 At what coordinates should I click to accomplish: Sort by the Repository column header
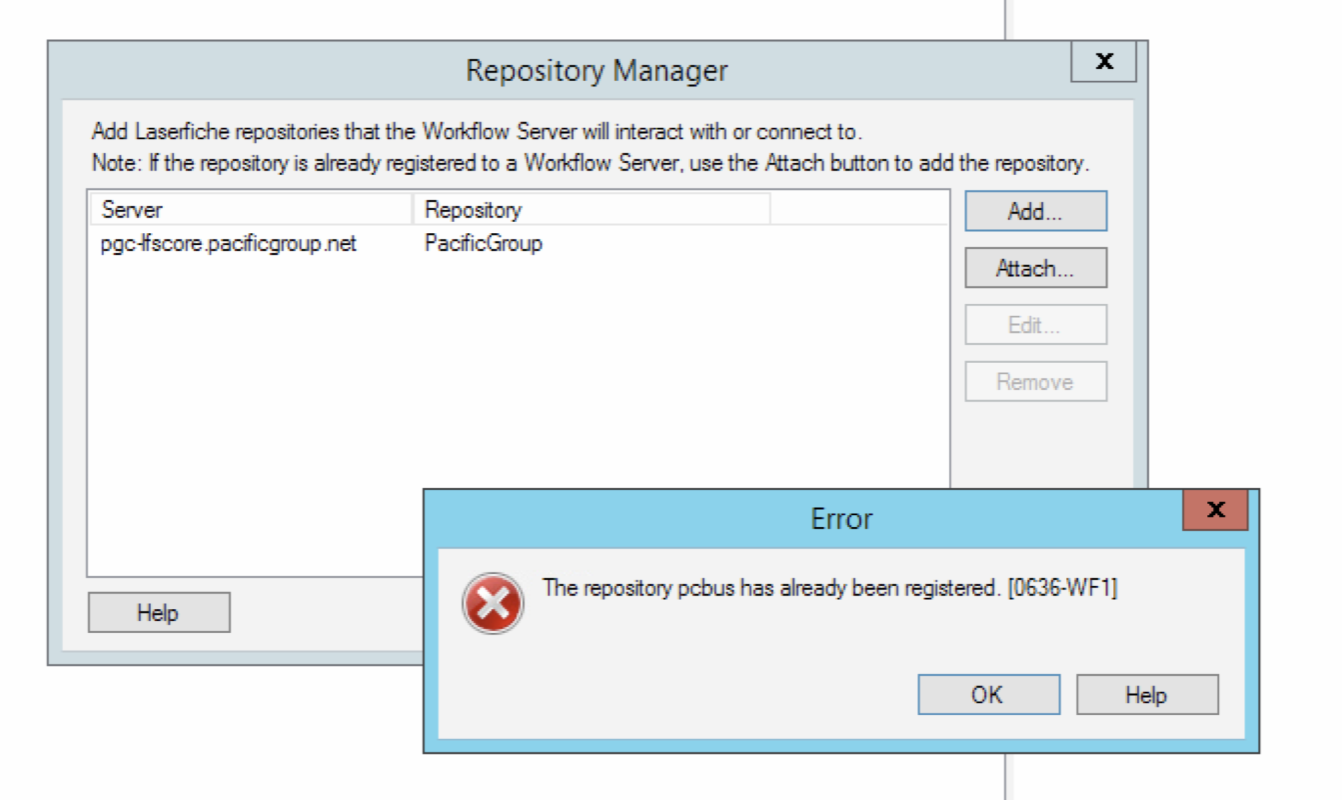tap(590, 210)
